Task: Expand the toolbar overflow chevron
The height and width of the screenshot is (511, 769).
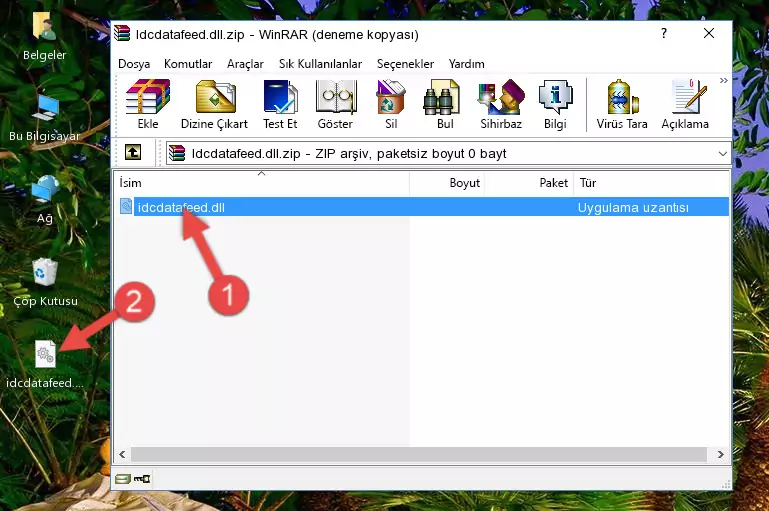Action: pos(723,80)
